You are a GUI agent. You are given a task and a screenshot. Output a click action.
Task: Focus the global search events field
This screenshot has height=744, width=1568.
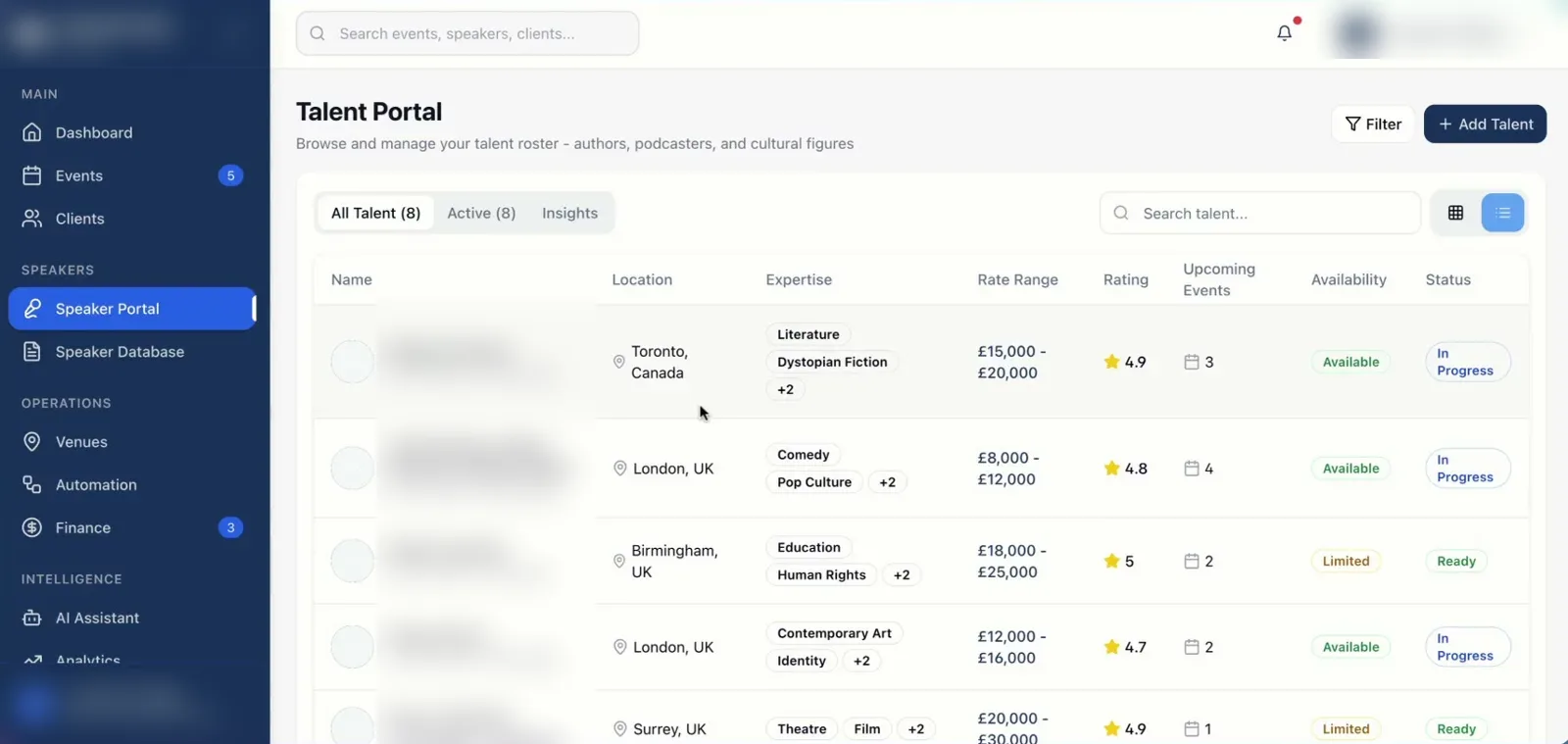(467, 33)
